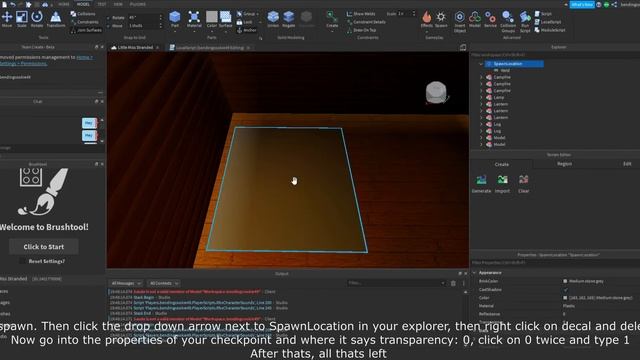The height and width of the screenshot is (360, 640).
Task: Open the What's New button
Action: pos(582,5)
